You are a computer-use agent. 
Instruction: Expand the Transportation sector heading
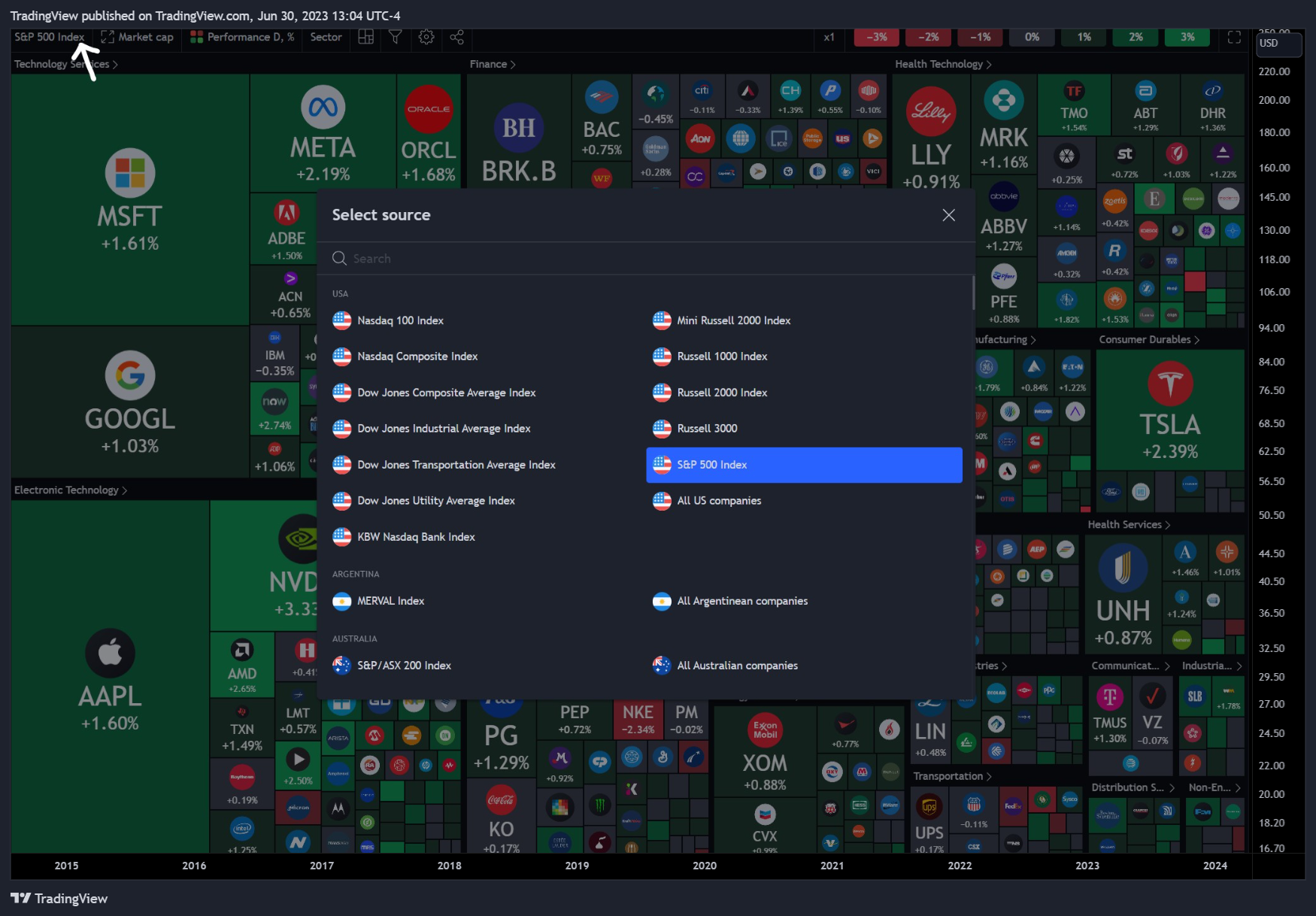click(x=952, y=776)
